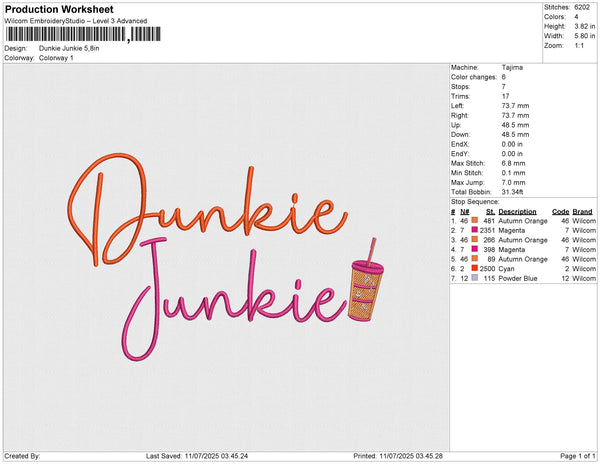This screenshot has width=600, height=464.
Task: Click the Magenta swatch in stop row 4
Action: coord(474,249)
